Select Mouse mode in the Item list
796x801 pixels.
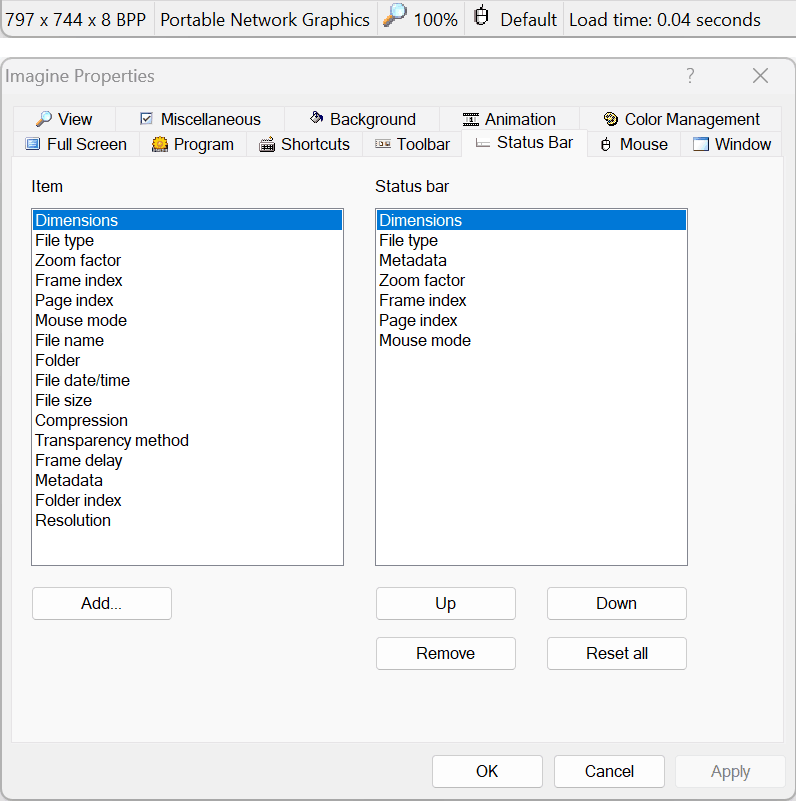pos(188,320)
